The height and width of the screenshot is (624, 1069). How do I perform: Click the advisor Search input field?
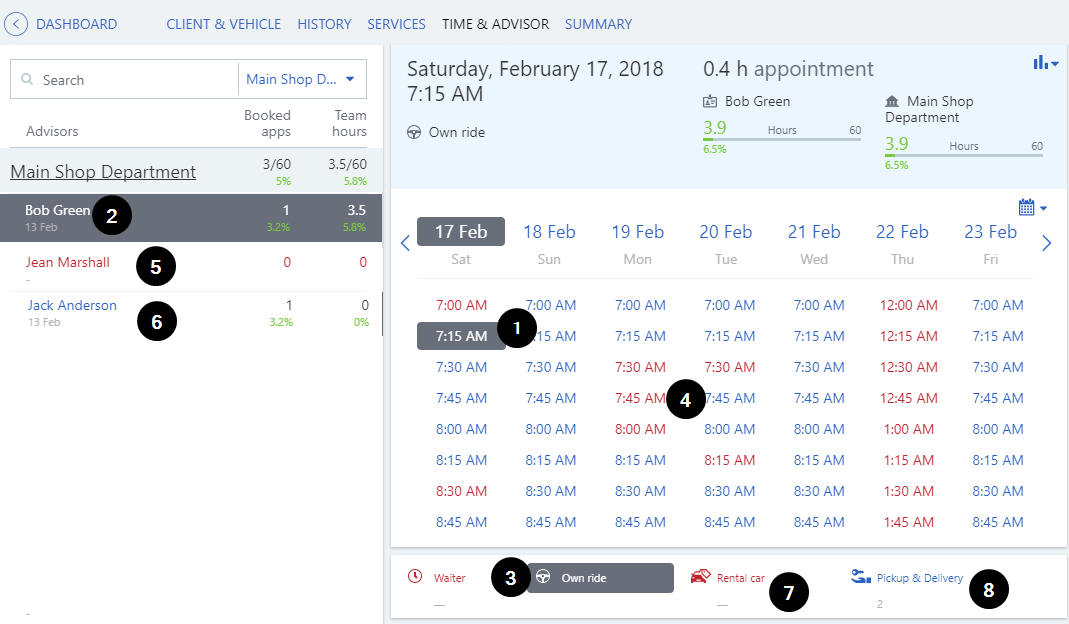135,80
